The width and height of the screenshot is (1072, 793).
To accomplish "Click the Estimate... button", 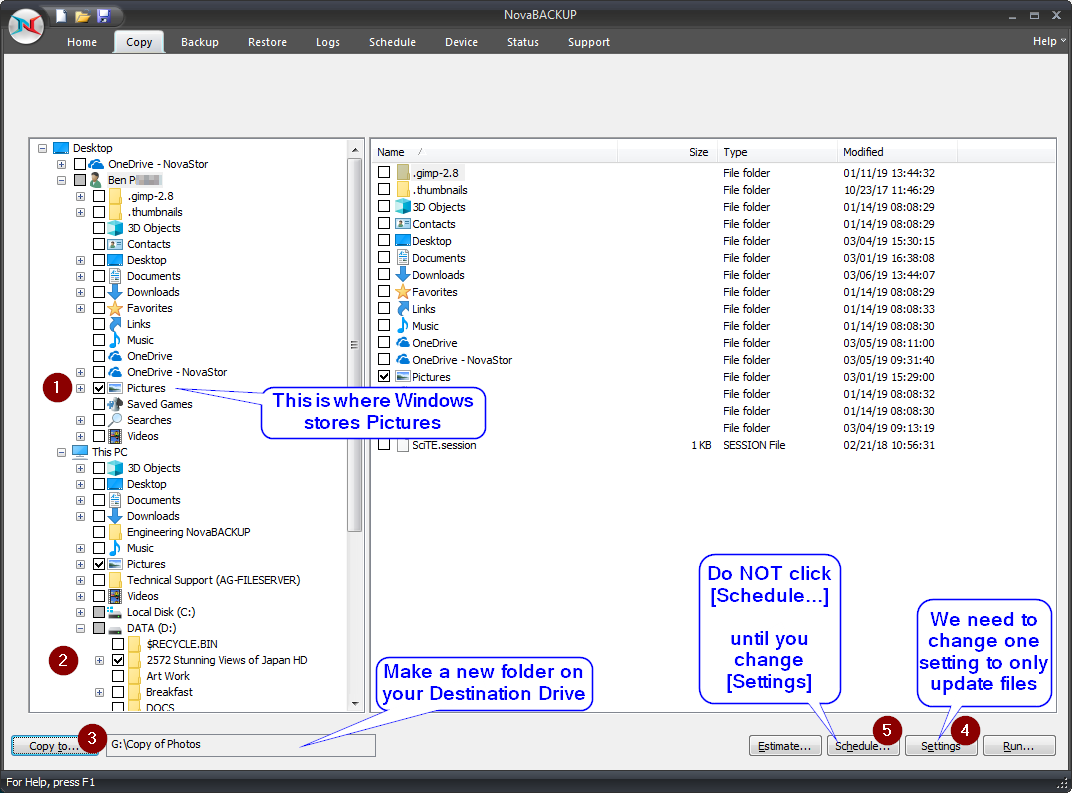I will (x=785, y=746).
